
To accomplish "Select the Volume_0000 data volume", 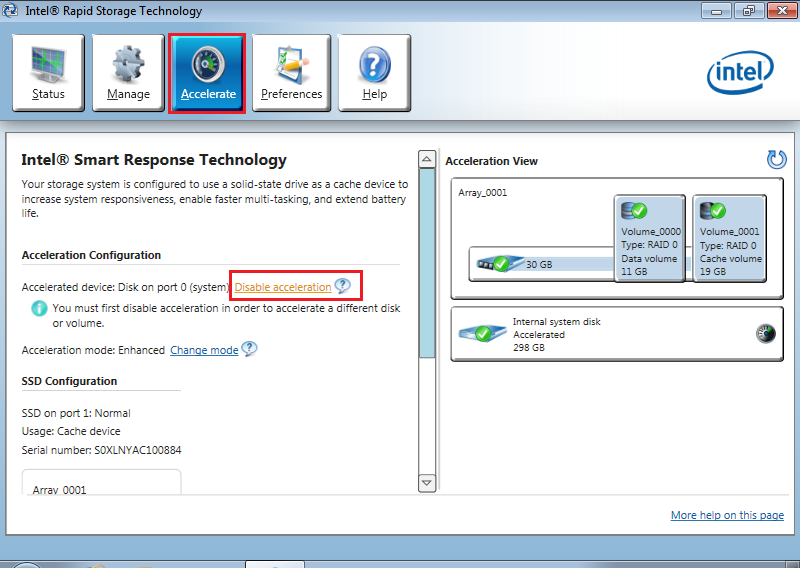I will (x=651, y=238).
